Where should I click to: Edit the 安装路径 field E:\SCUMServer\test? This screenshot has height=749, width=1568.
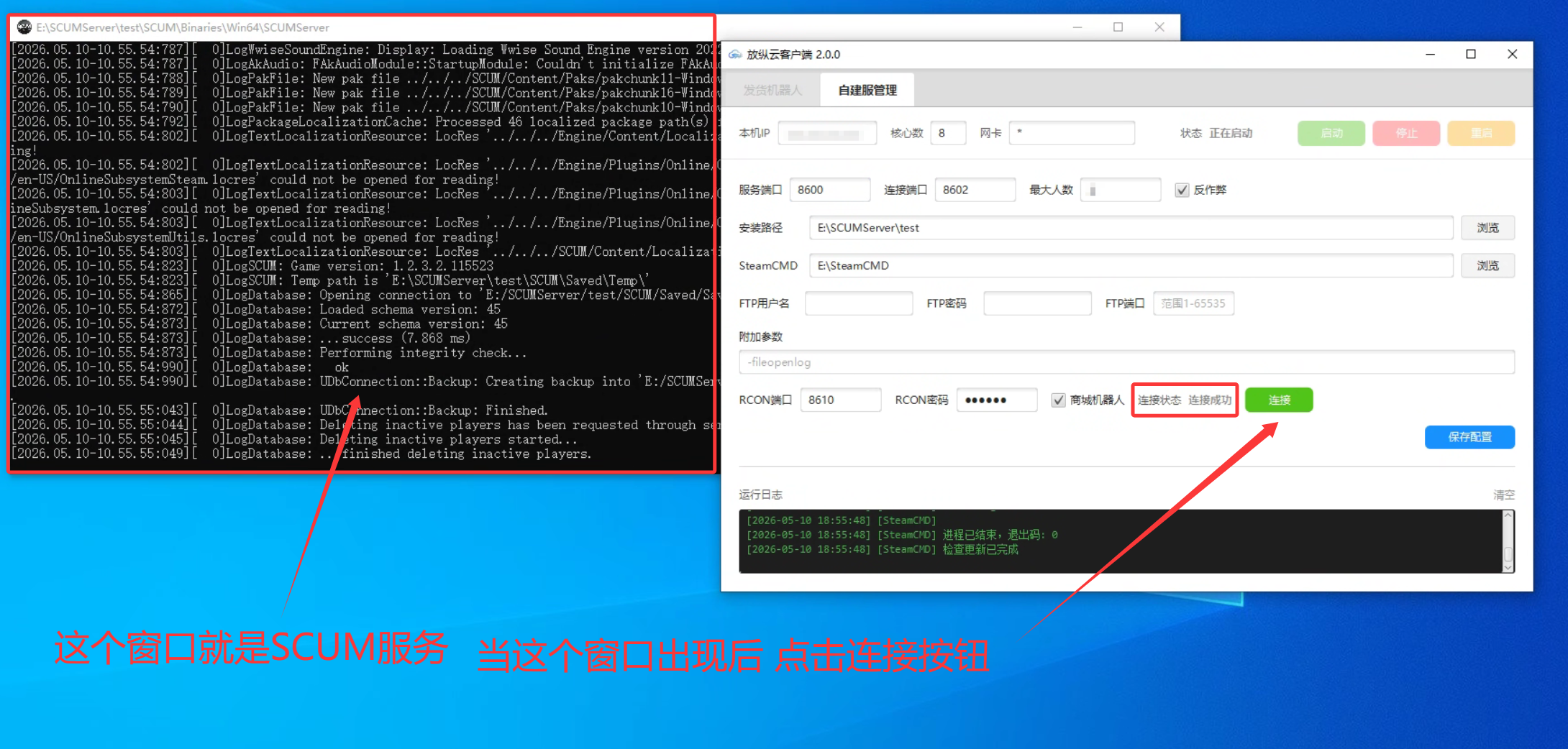pyautogui.click(x=1131, y=228)
